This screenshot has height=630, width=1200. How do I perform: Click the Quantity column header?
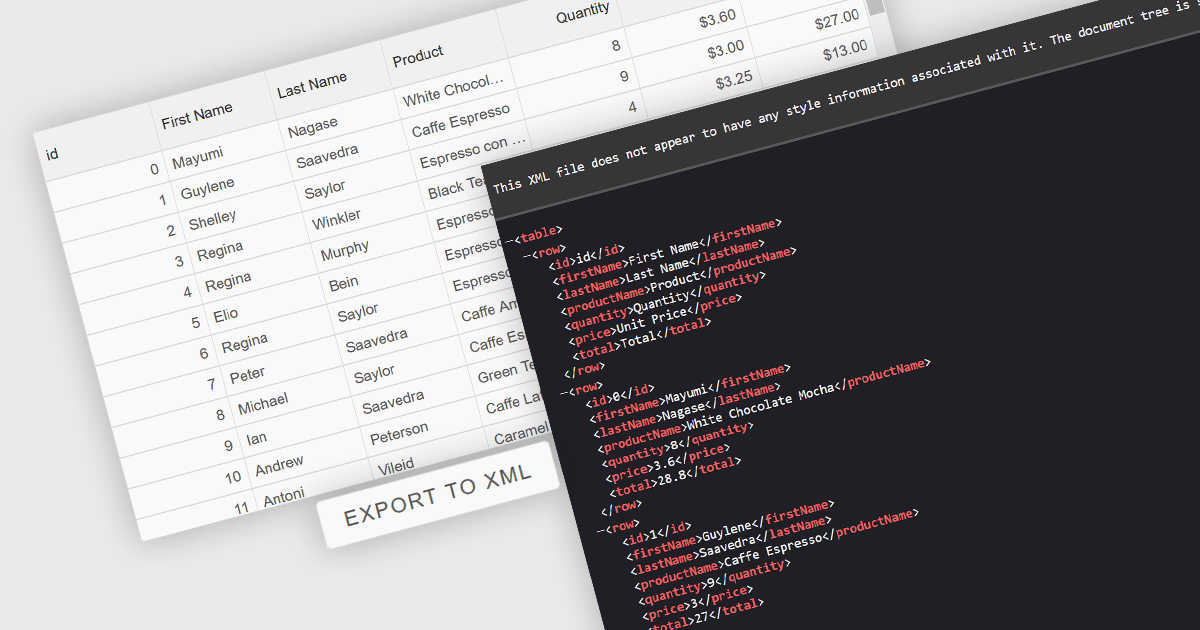pos(582,14)
